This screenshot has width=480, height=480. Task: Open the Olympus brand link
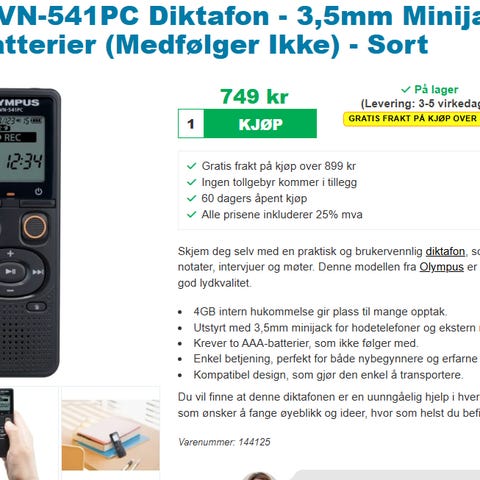pos(441,267)
